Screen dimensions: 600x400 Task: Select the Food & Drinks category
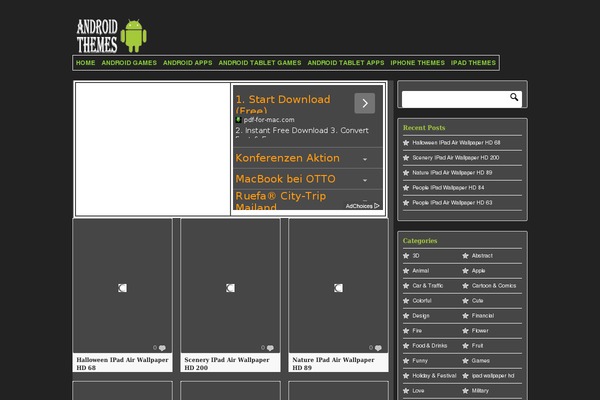(430, 345)
